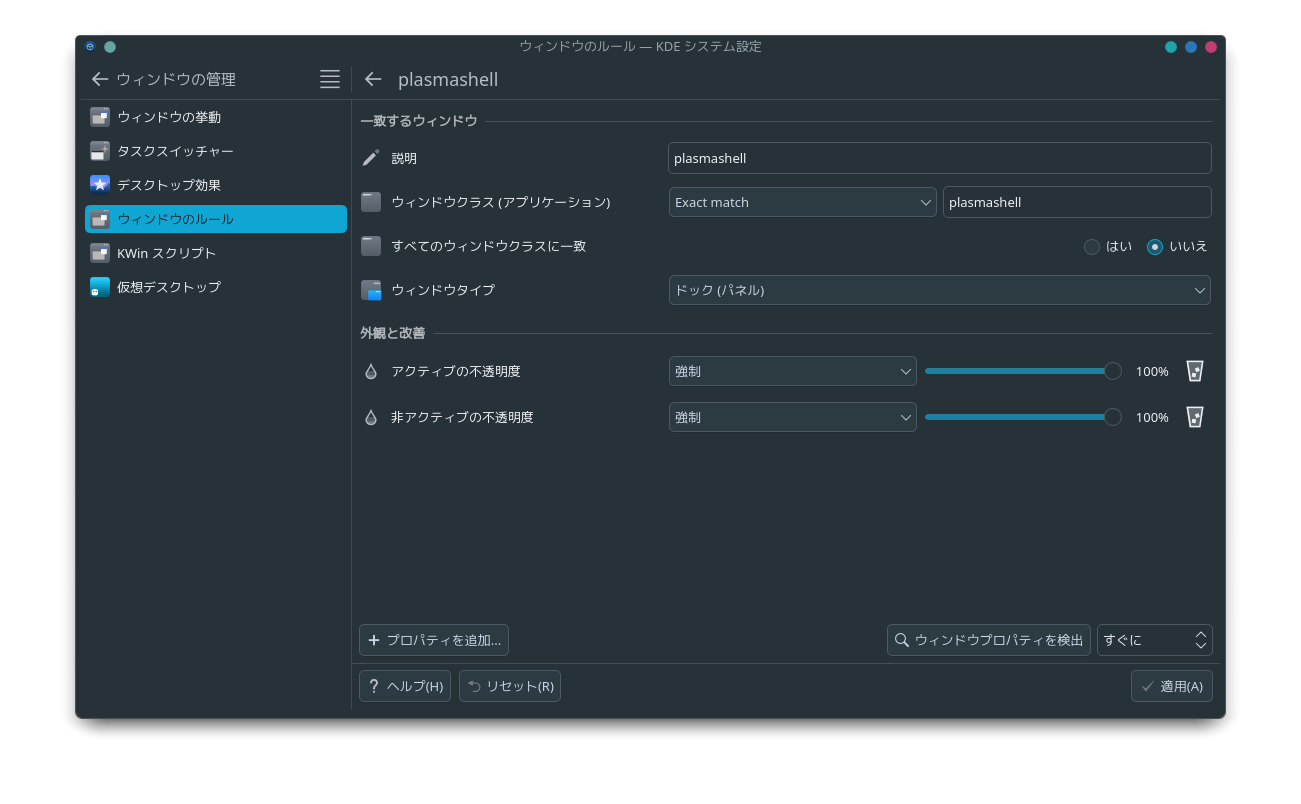
Task: Open ウィンドウの挙動 in the sidebar
Action: pyautogui.click(x=168, y=117)
